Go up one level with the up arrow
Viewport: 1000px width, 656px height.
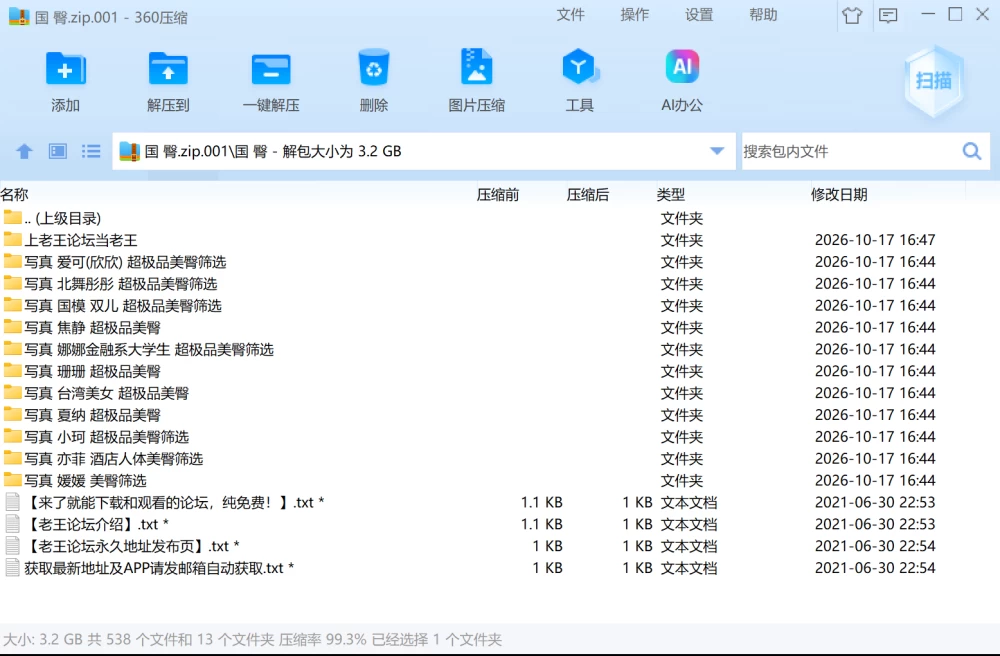click(x=24, y=151)
